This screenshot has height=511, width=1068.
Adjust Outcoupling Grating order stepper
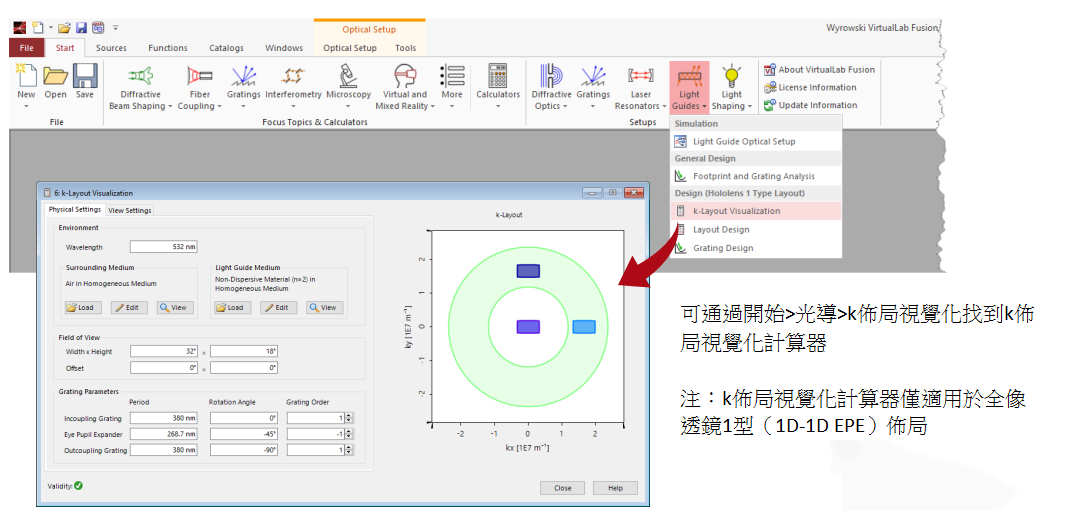[349, 450]
